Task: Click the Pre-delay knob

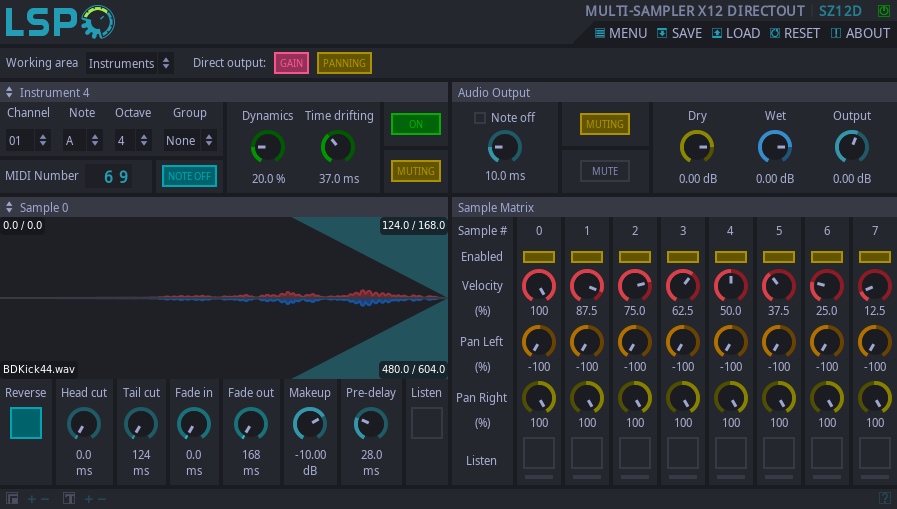Action: pos(371,424)
